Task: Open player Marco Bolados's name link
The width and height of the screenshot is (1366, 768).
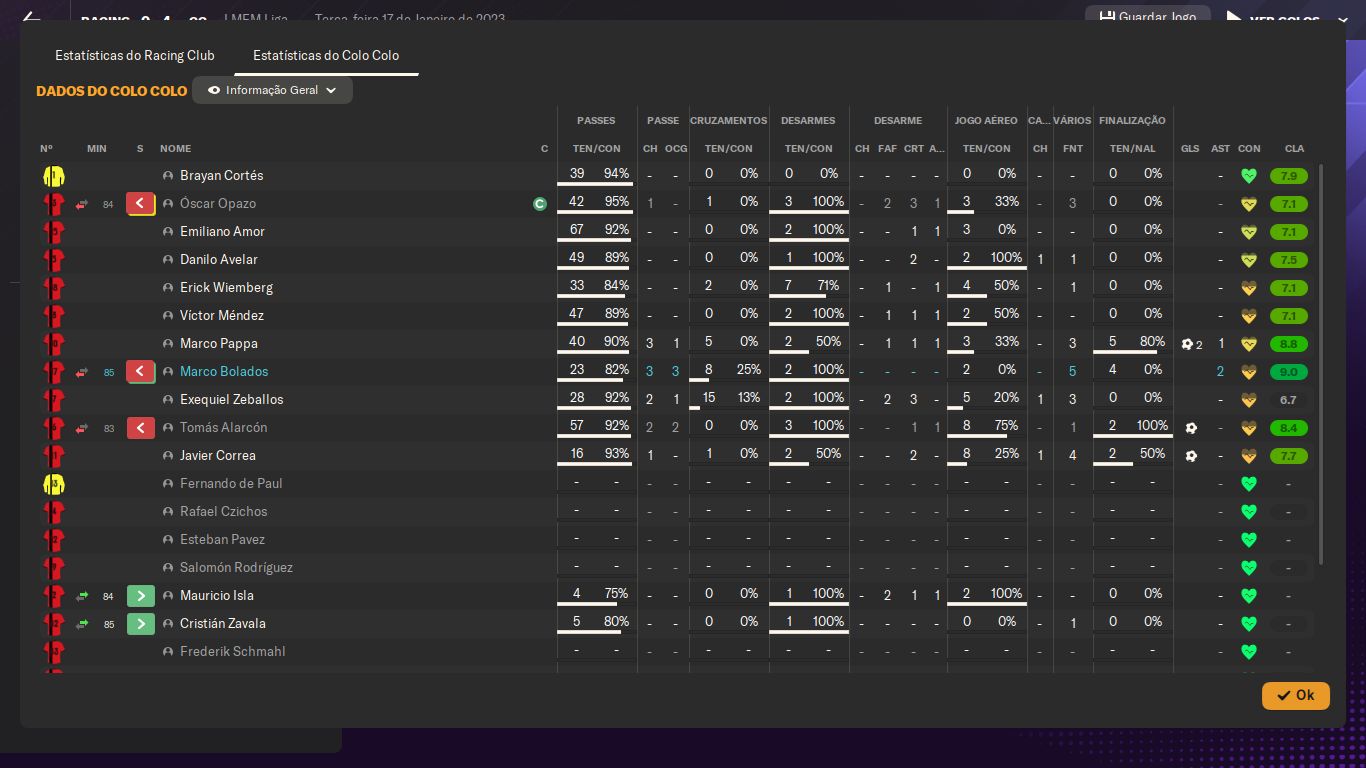Action: [224, 372]
